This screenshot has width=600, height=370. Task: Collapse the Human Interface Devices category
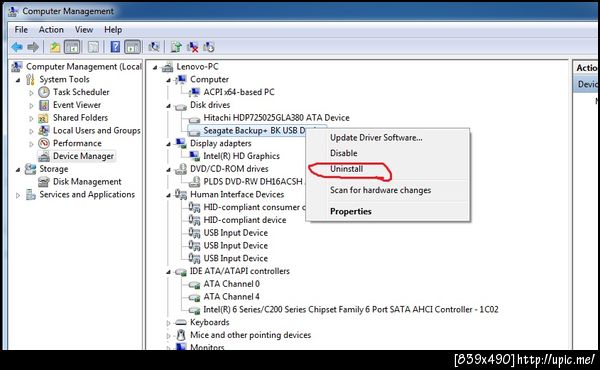[168, 195]
